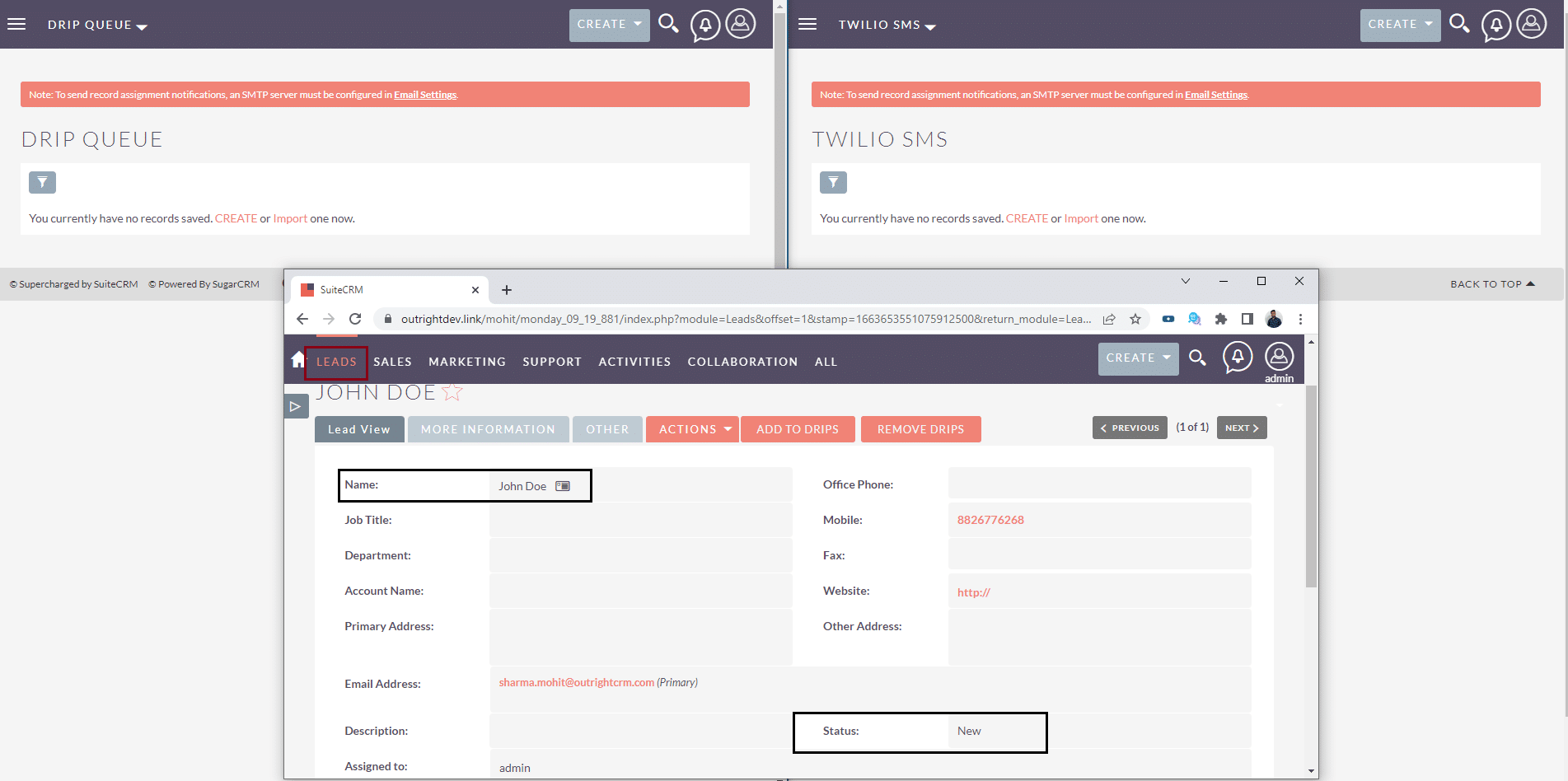Open admin user profile icon
Screen dimensions: 1568x781
point(1279,357)
